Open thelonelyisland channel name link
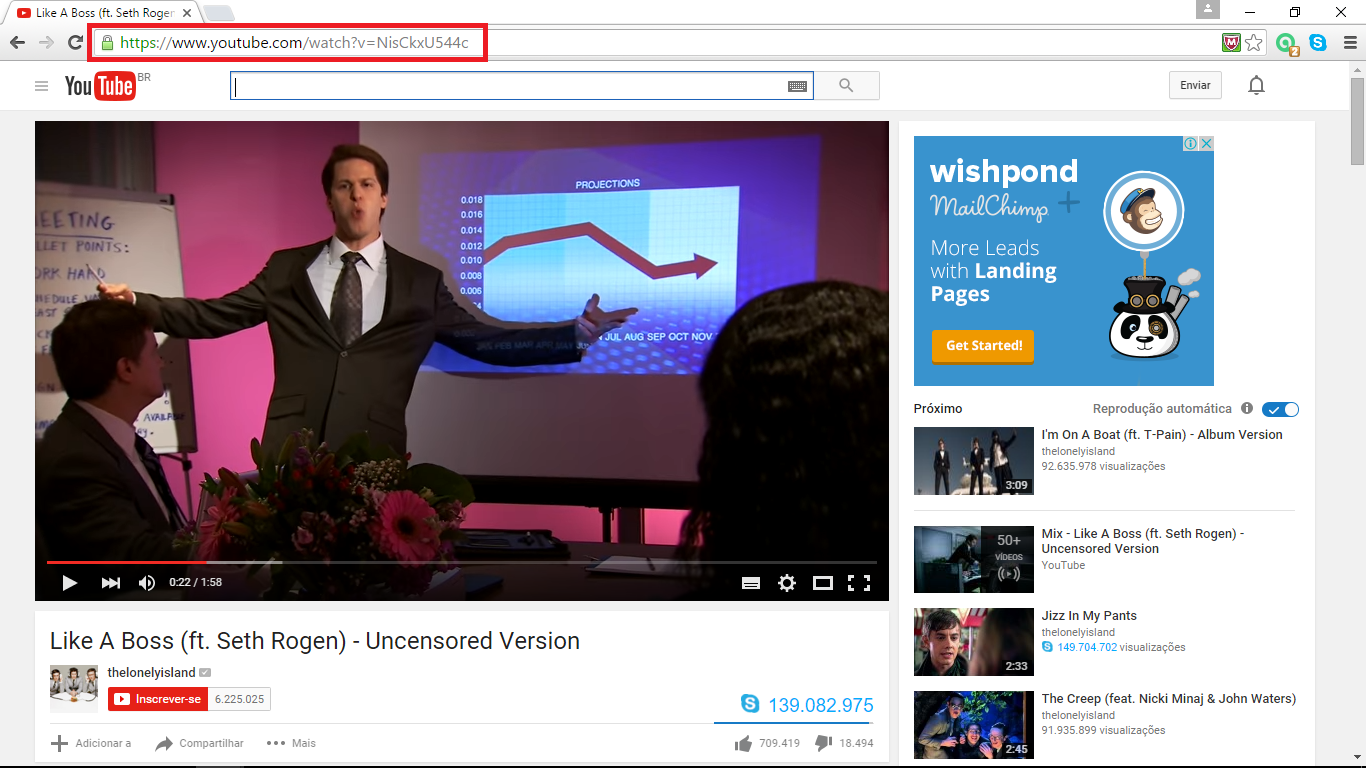 pyautogui.click(x=152, y=673)
